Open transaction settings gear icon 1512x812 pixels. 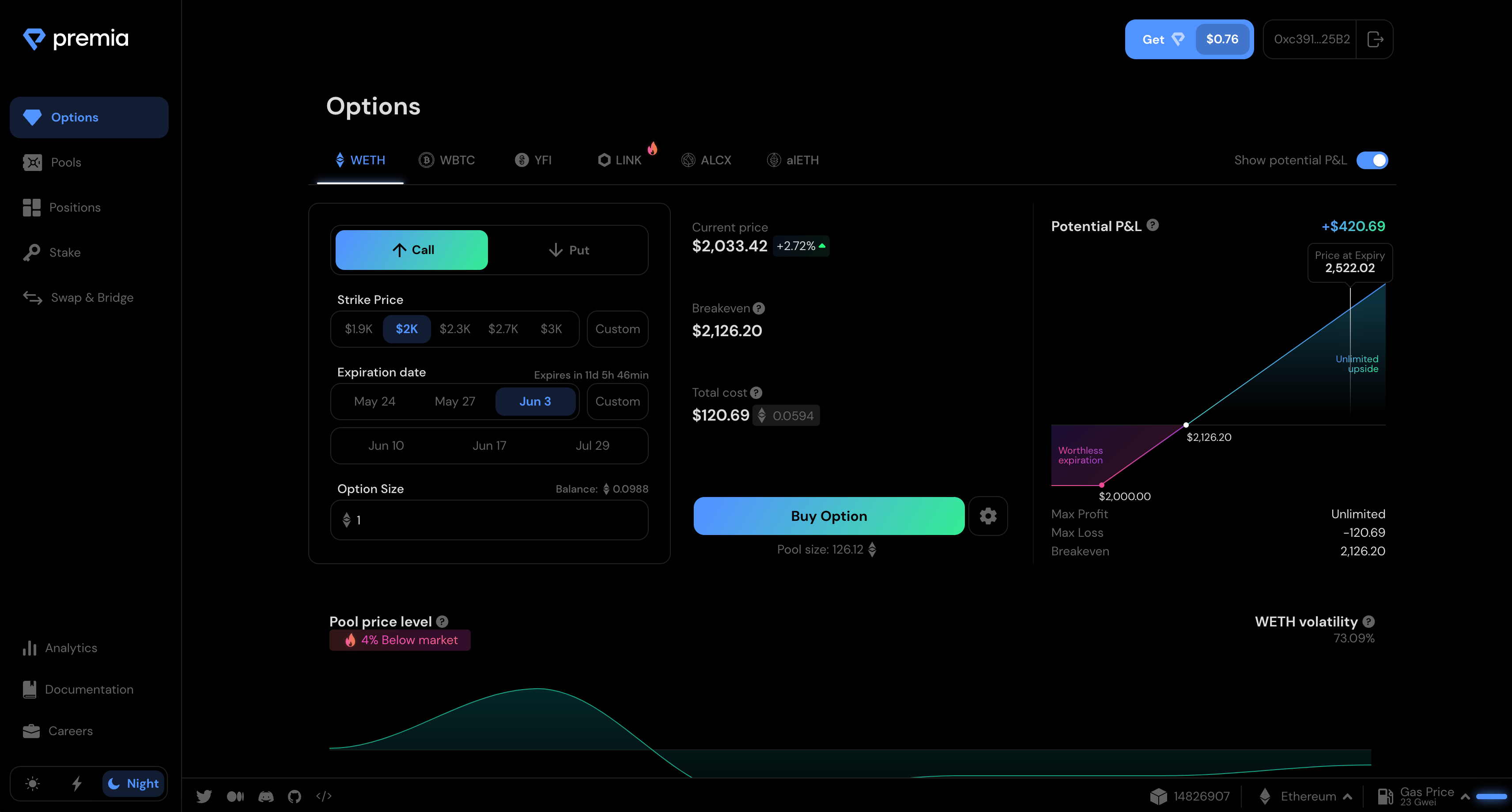tap(988, 516)
